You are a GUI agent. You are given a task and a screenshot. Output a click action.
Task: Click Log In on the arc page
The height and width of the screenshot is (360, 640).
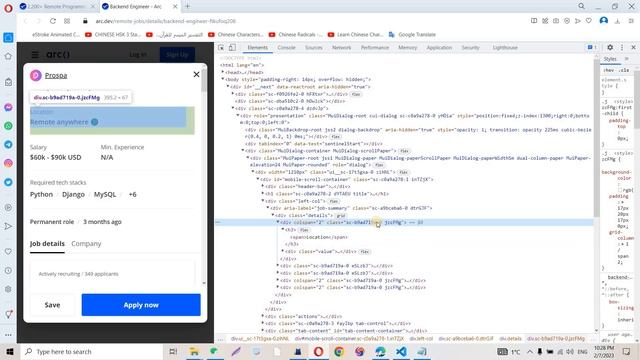tap(138, 54)
